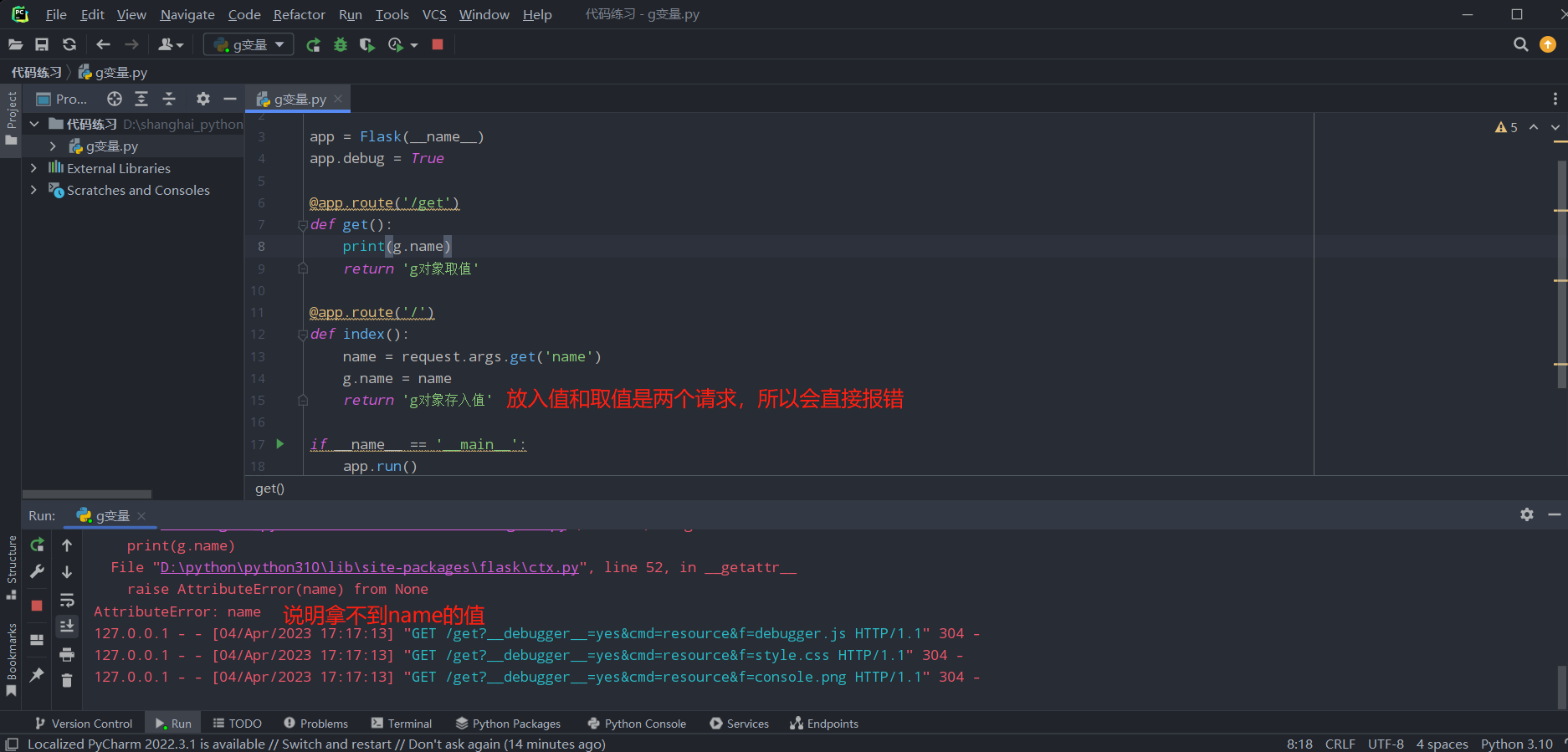Click the Run panel layout icon

click(37, 640)
